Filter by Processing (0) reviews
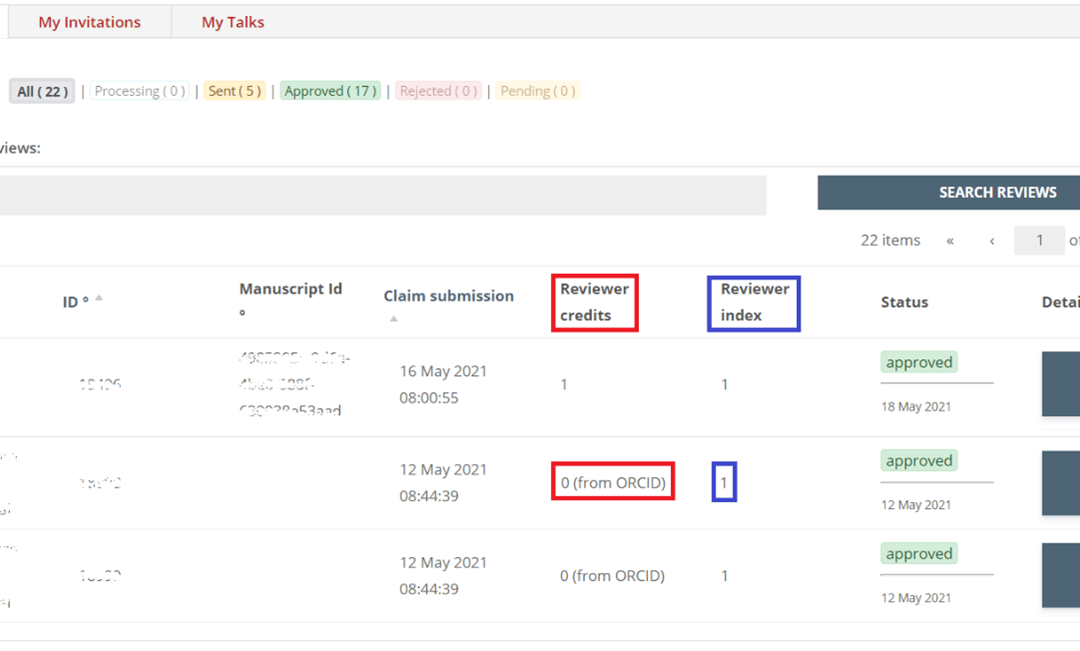The width and height of the screenshot is (1080, 651). pyautogui.click(x=140, y=91)
